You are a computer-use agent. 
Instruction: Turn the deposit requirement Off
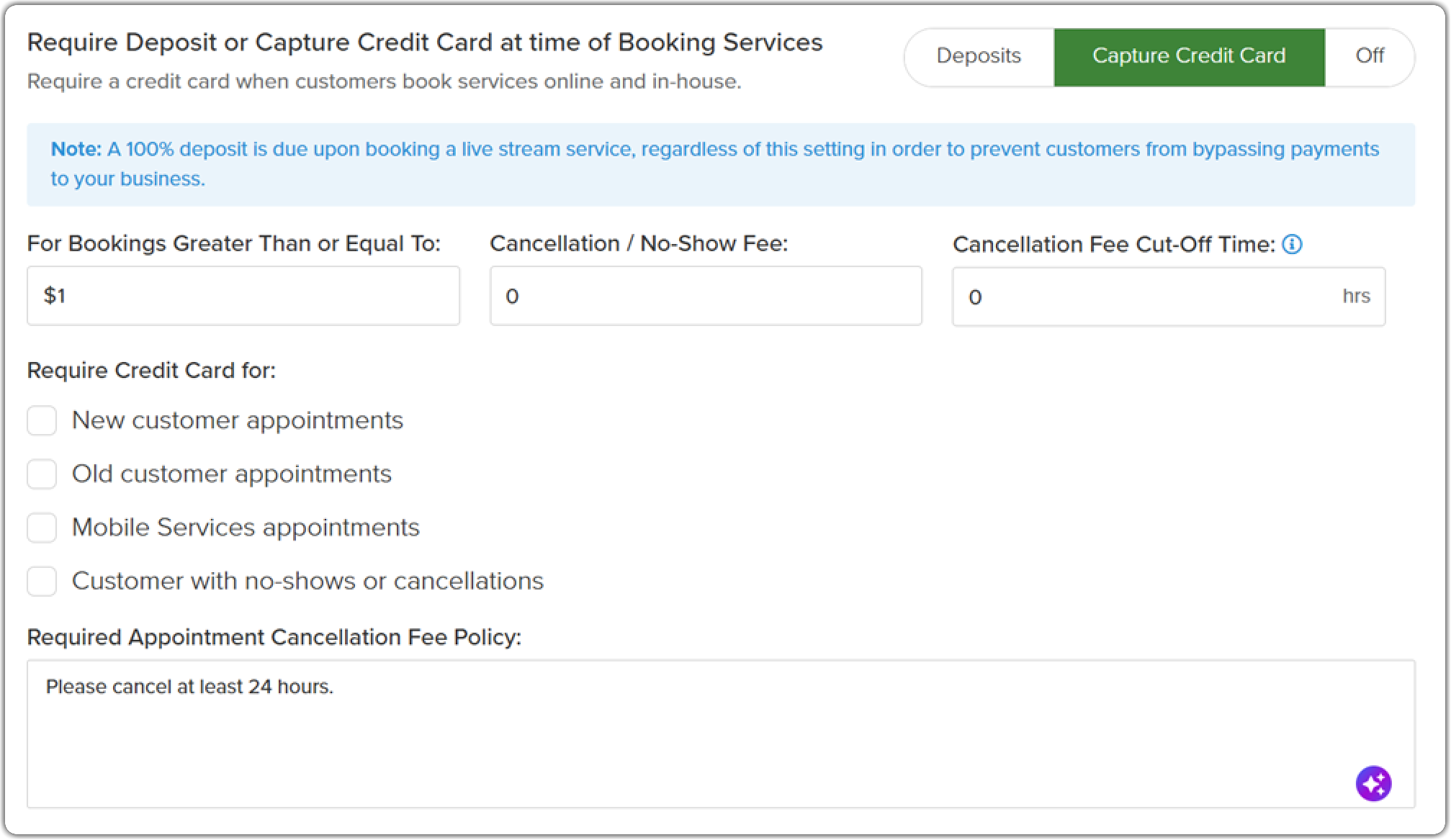pyautogui.click(x=1369, y=56)
